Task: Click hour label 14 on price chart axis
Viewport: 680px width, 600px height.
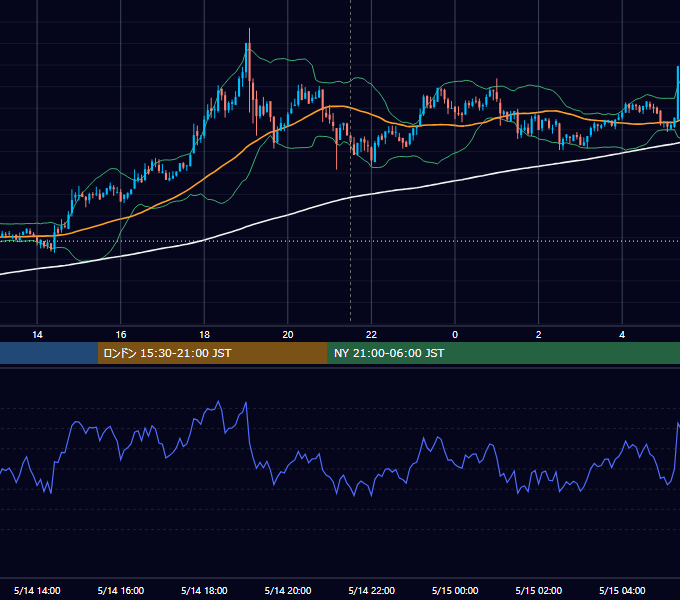Action: pos(37,335)
